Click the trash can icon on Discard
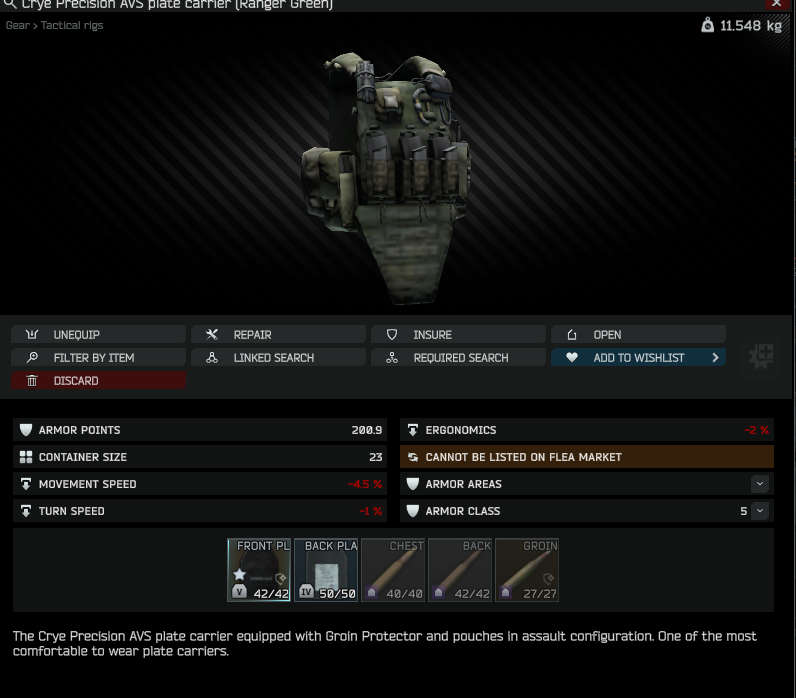The height and width of the screenshot is (698, 796). pos(32,380)
